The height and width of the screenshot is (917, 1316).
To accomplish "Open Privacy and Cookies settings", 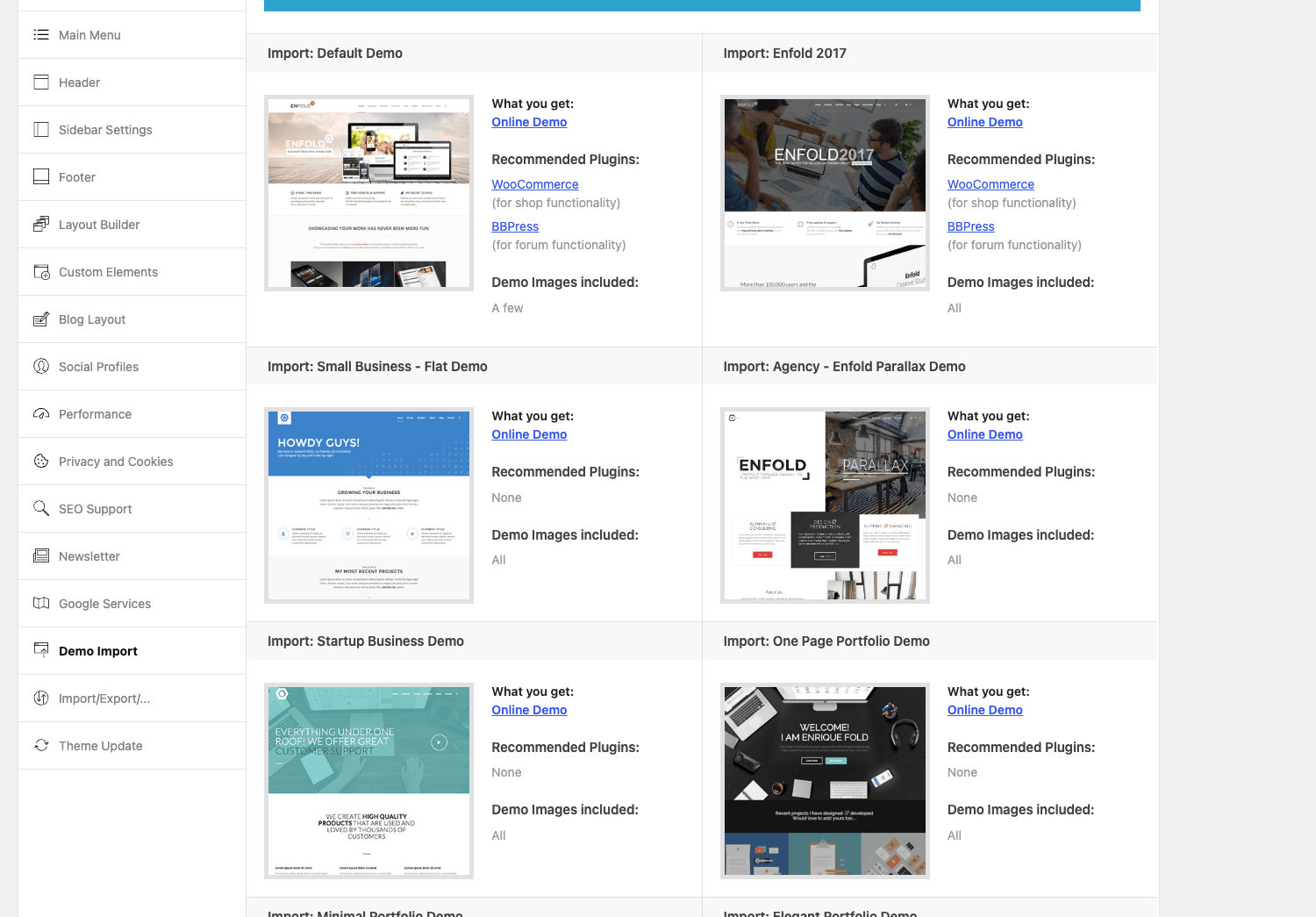I will coord(132,462).
